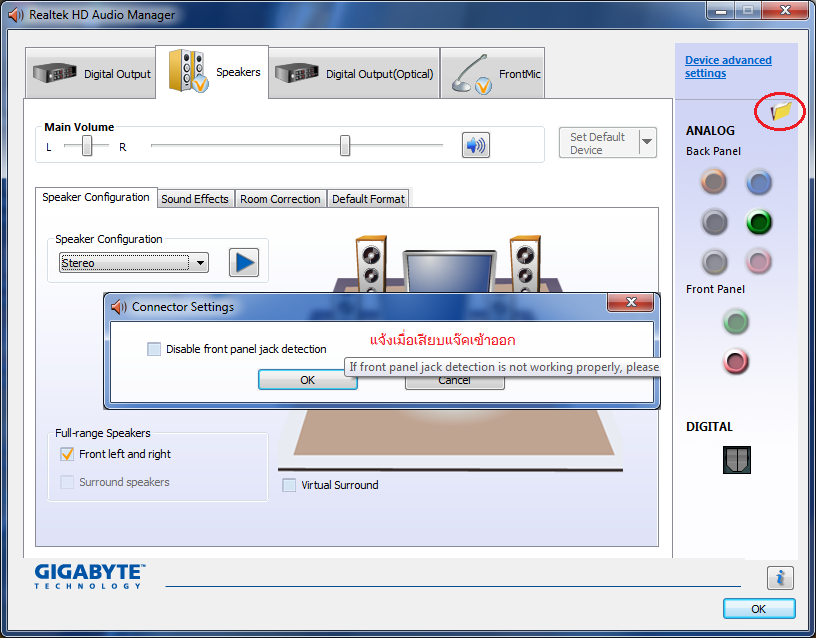This screenshot has height=638, width=816.
Task: Click the orange back panel jack
Action: click(713, 182)
